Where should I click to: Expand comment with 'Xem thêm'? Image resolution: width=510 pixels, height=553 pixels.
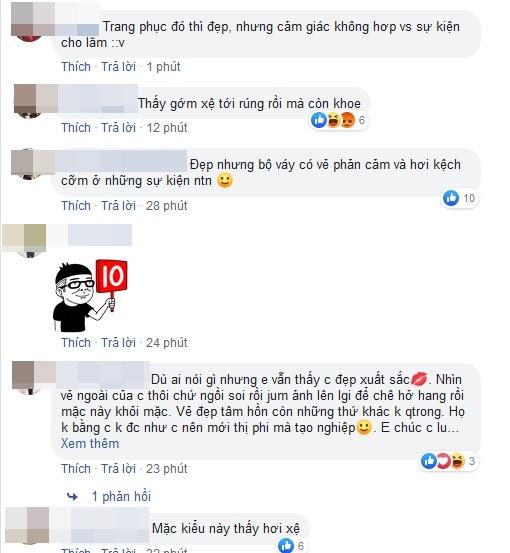click(90, 443)
